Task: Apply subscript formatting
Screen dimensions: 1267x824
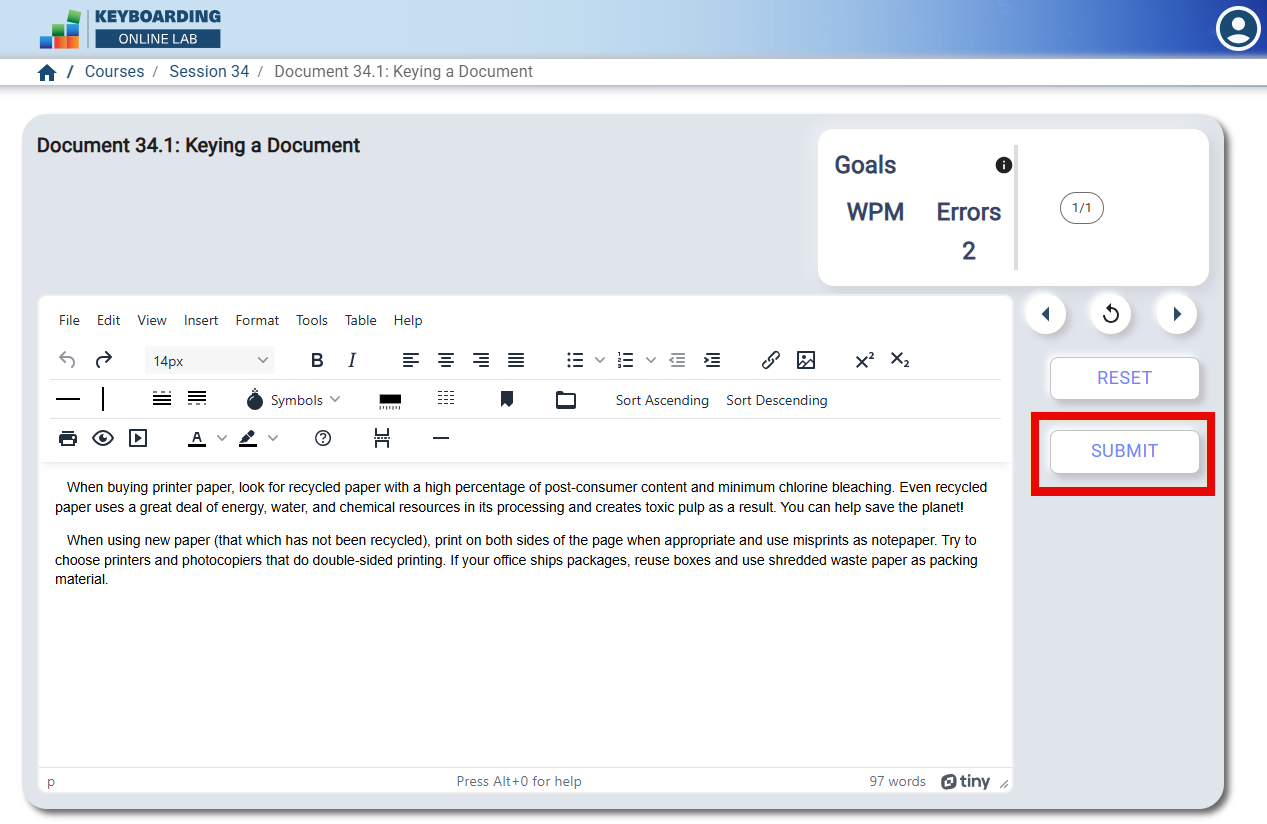Action: click(899, 360)
